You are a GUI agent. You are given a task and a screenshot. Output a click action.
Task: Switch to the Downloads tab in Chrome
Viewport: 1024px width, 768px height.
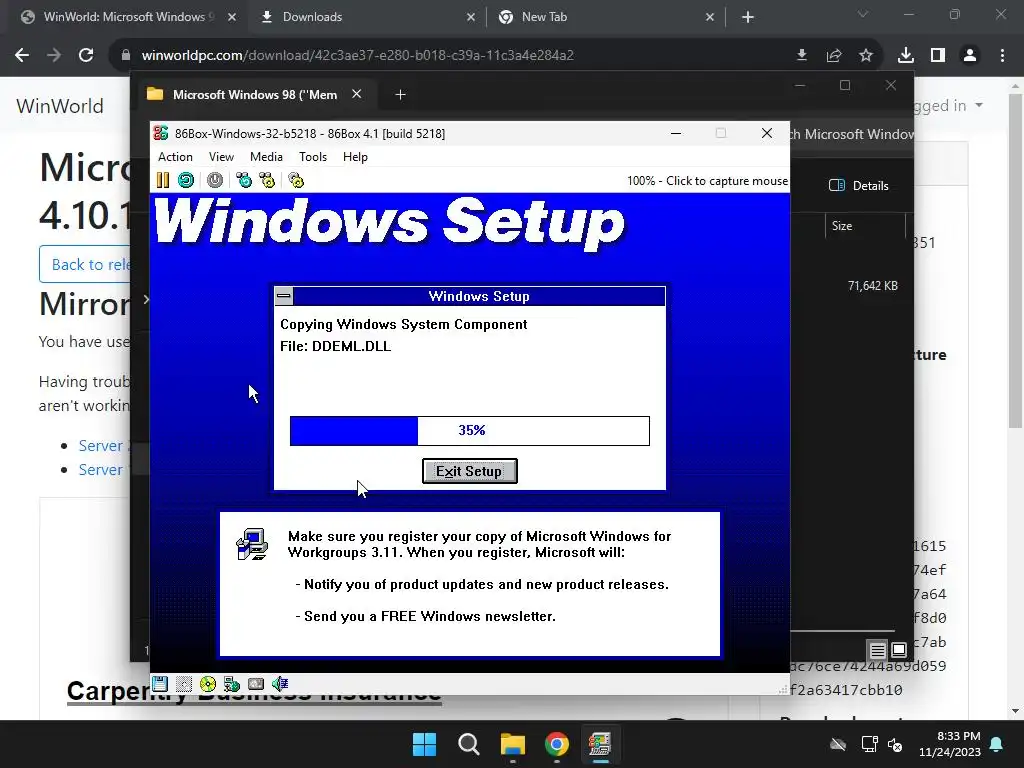pos(366,17)
